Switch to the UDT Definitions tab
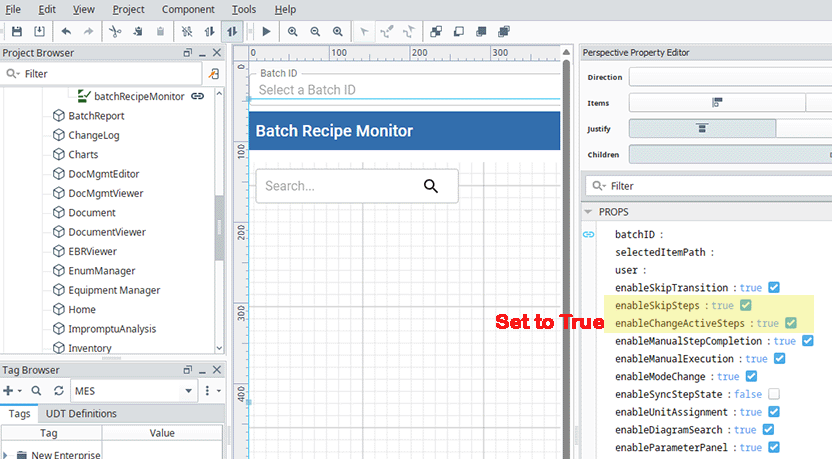Viewport: 832px width, 459px height. tap(79, 414)
